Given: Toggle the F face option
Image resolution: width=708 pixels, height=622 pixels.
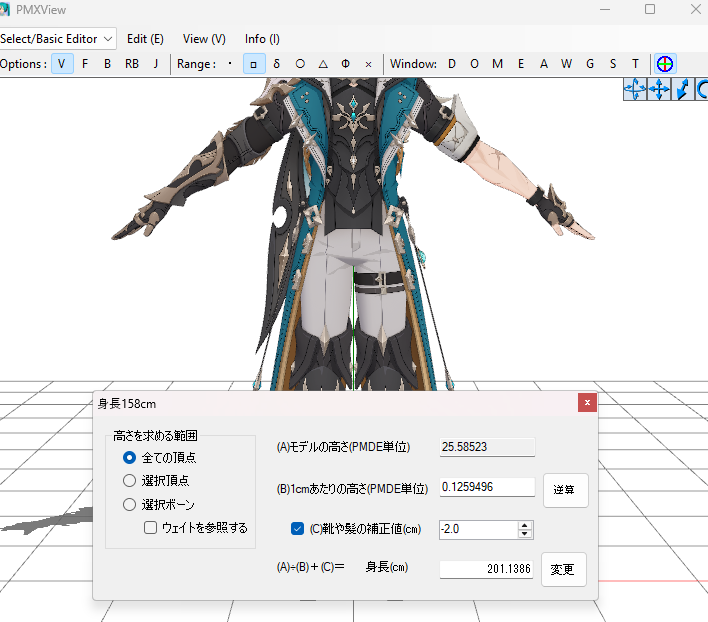Looking at the screenshot, I should tap(85, 64).
